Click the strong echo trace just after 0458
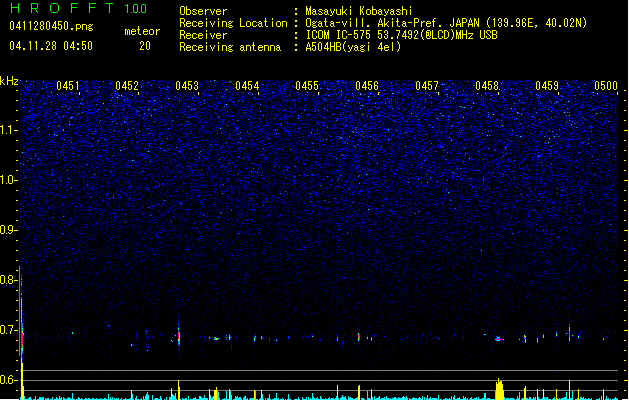 [x=499, y=339]
